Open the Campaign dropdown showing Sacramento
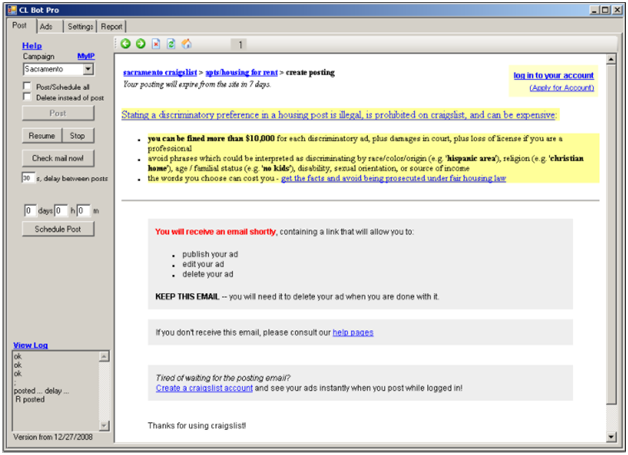This screenshot has height=455, width=628. [x=58, y=69]
